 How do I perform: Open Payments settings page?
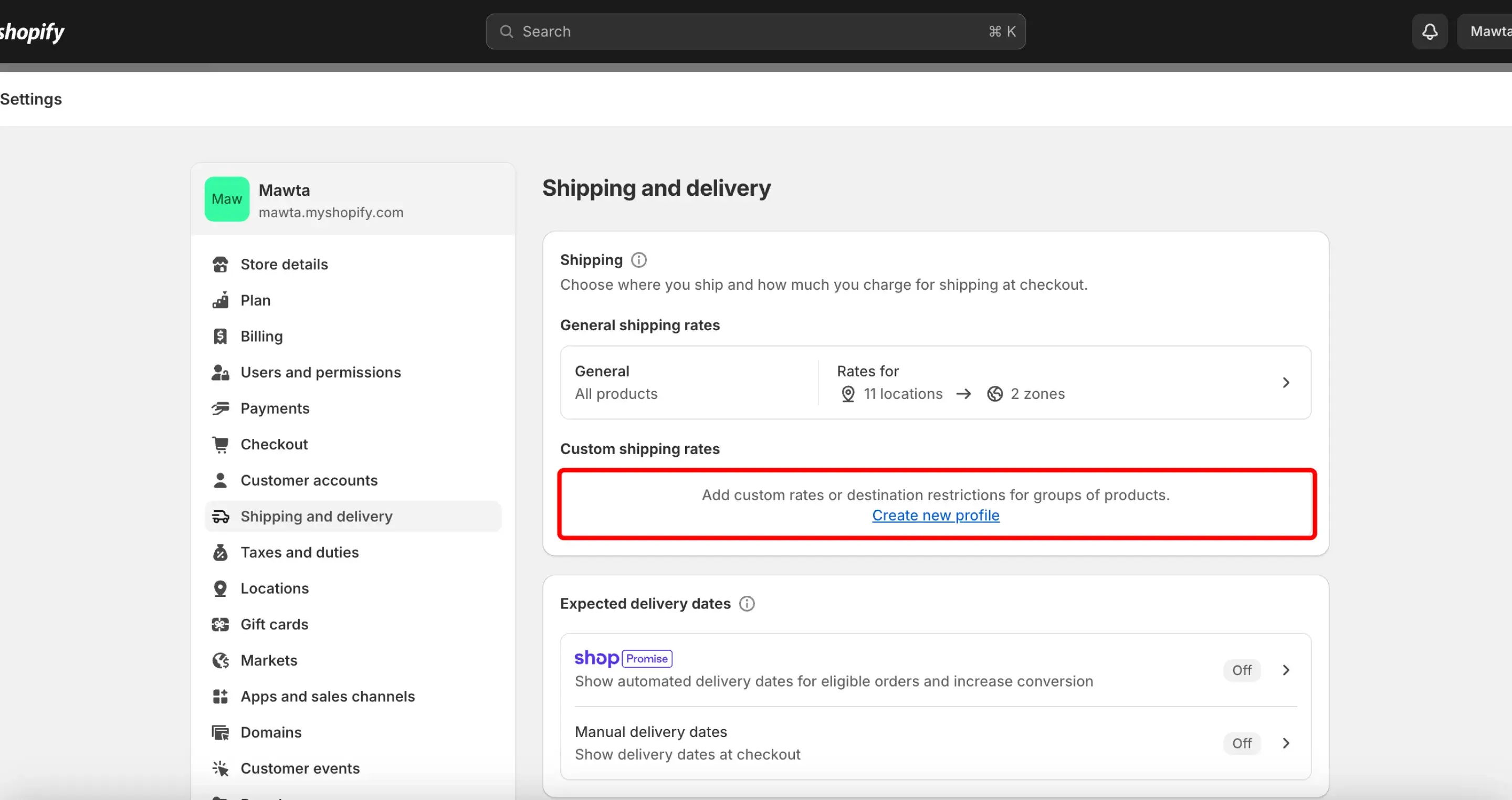pyautogui.click(x=353, y=408)
